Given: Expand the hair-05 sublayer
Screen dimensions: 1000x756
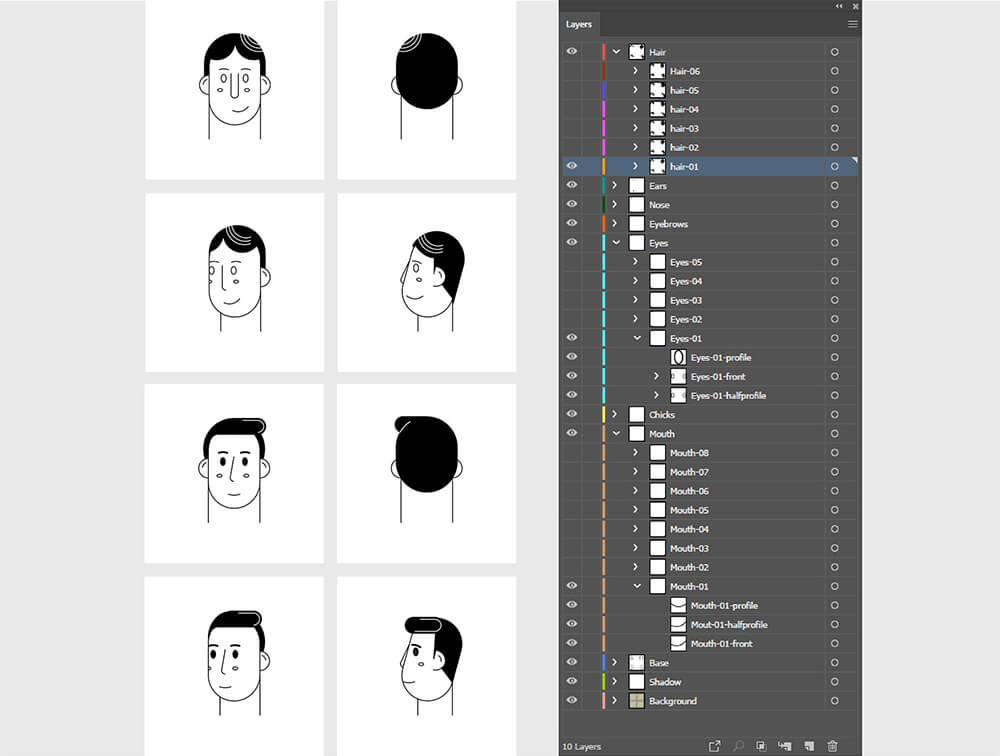Looking at the screenshot, I should click(635, 90).
